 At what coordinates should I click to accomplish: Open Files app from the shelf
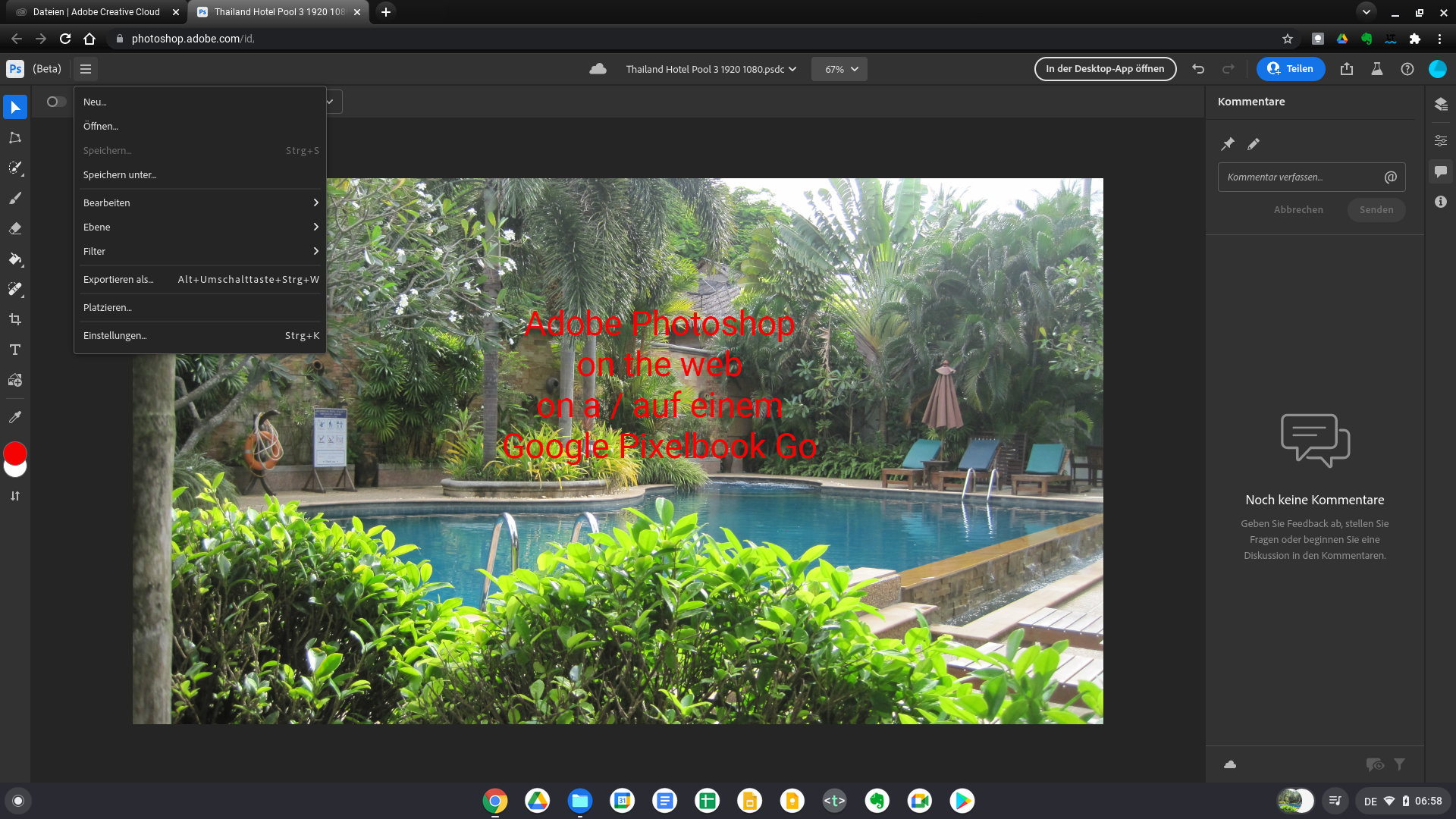click(580, 801)
